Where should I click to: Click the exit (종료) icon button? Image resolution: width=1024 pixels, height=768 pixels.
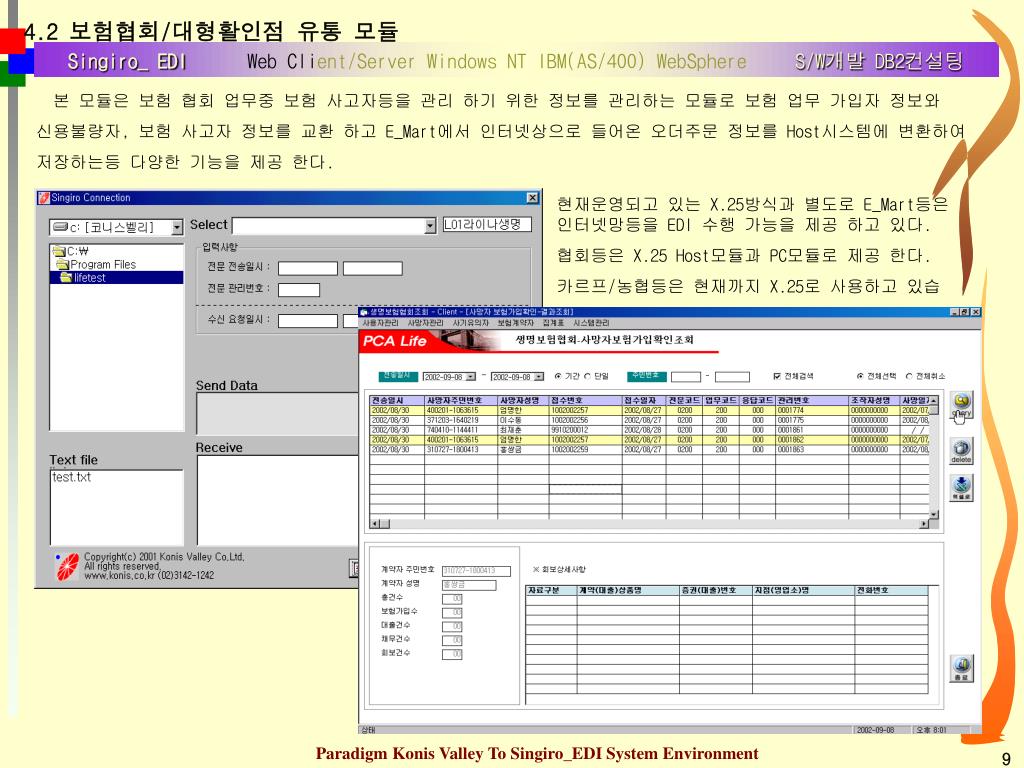[961, 669]
